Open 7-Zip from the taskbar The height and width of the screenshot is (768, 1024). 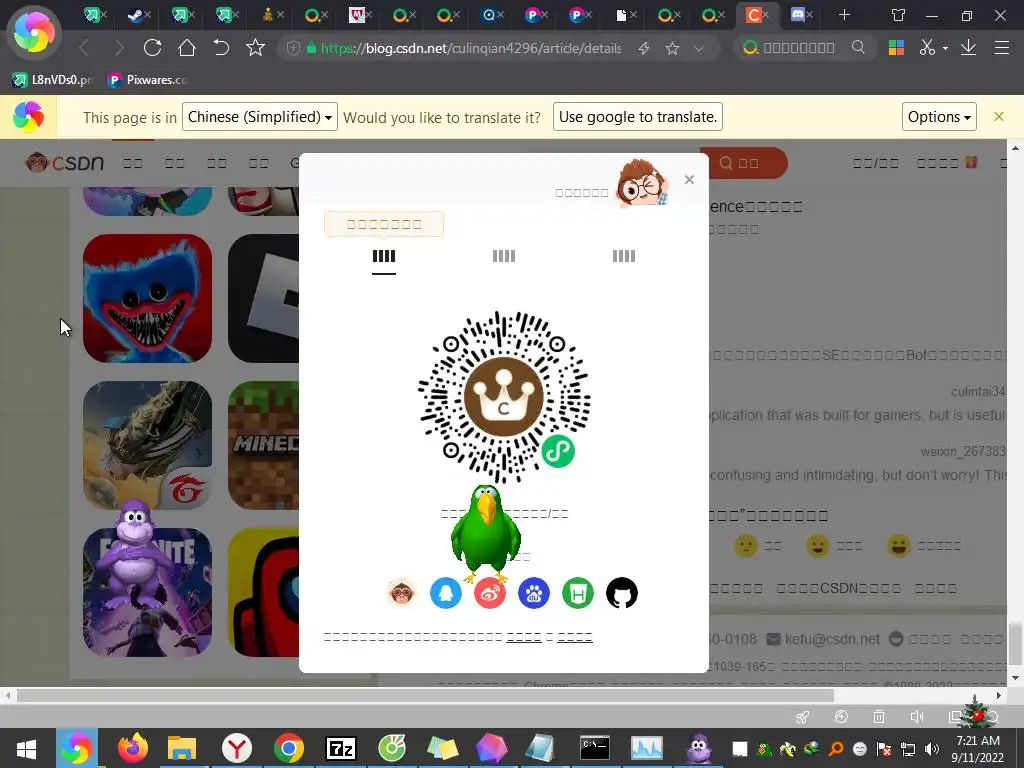[341, 748]
